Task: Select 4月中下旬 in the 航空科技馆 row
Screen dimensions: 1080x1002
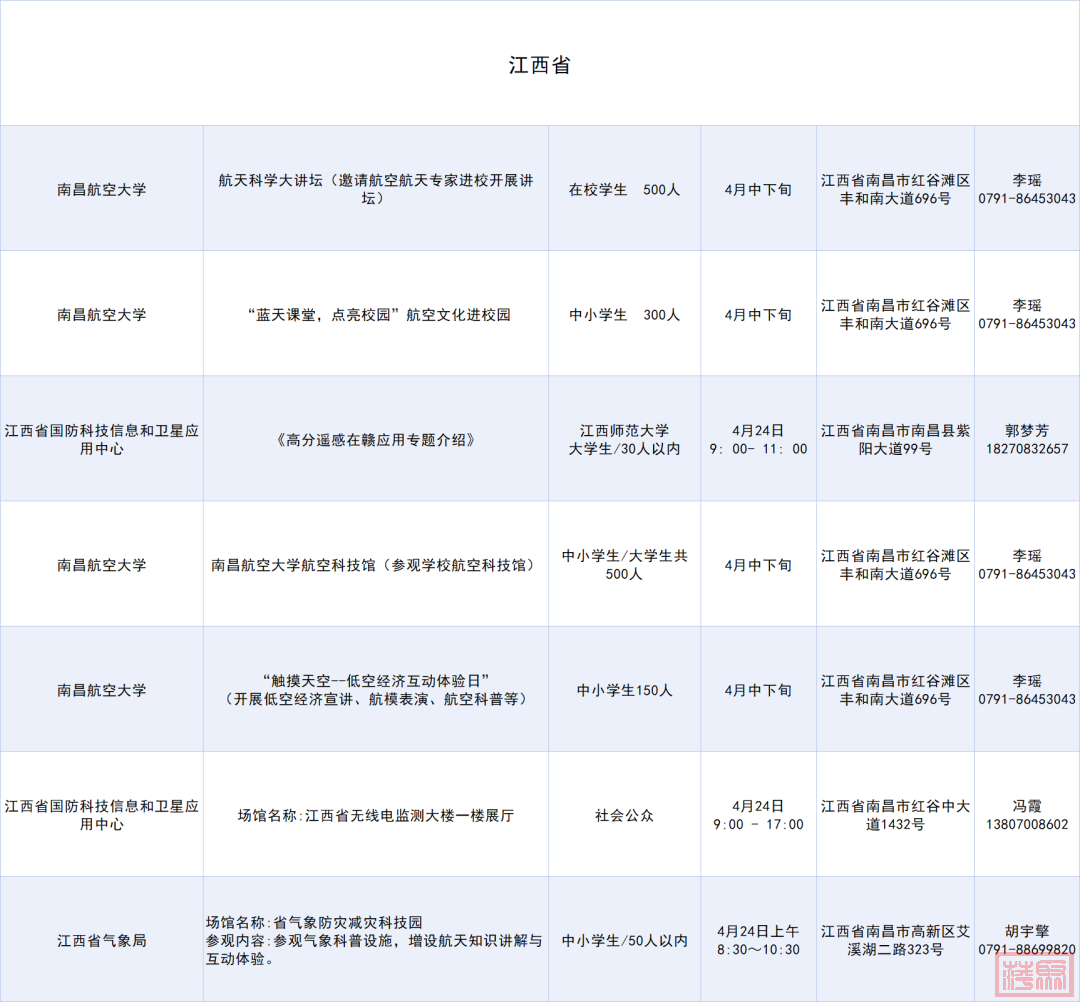Action: pyautogui.click(x=758, y=565)
